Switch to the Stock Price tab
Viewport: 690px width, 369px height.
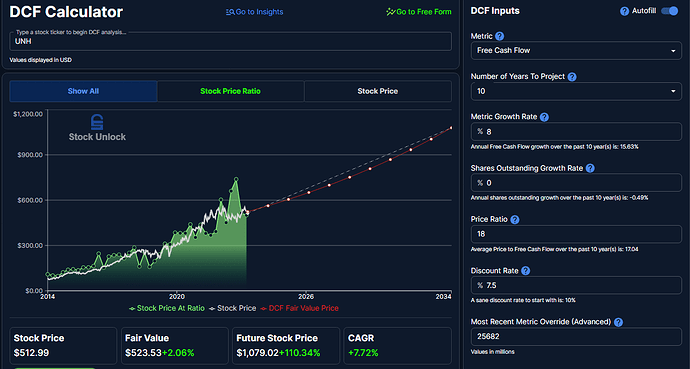click(378, 91)
